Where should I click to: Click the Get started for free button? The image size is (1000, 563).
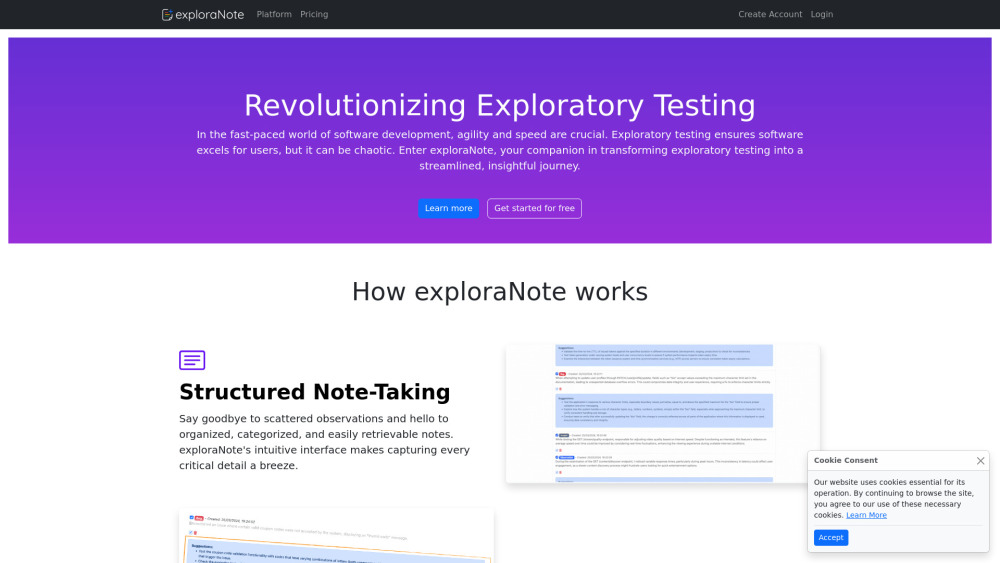coord(534,208)
